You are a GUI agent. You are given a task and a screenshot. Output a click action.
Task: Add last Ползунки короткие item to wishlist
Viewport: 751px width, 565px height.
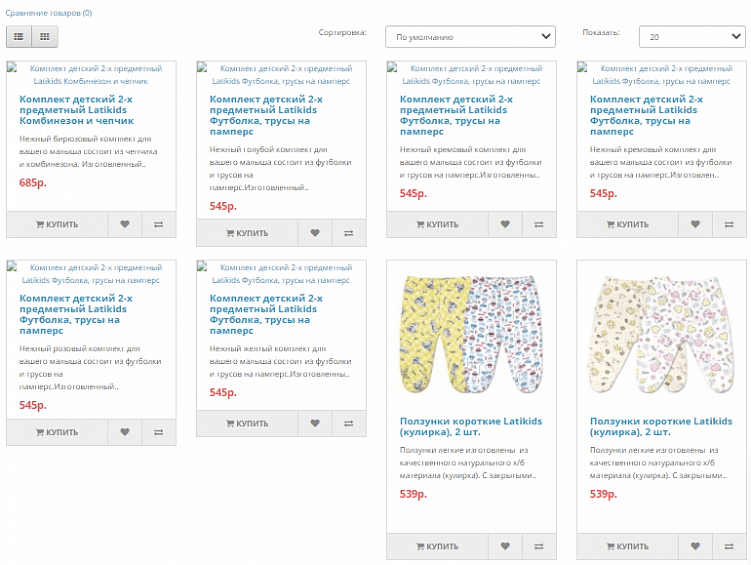point(695,547)
